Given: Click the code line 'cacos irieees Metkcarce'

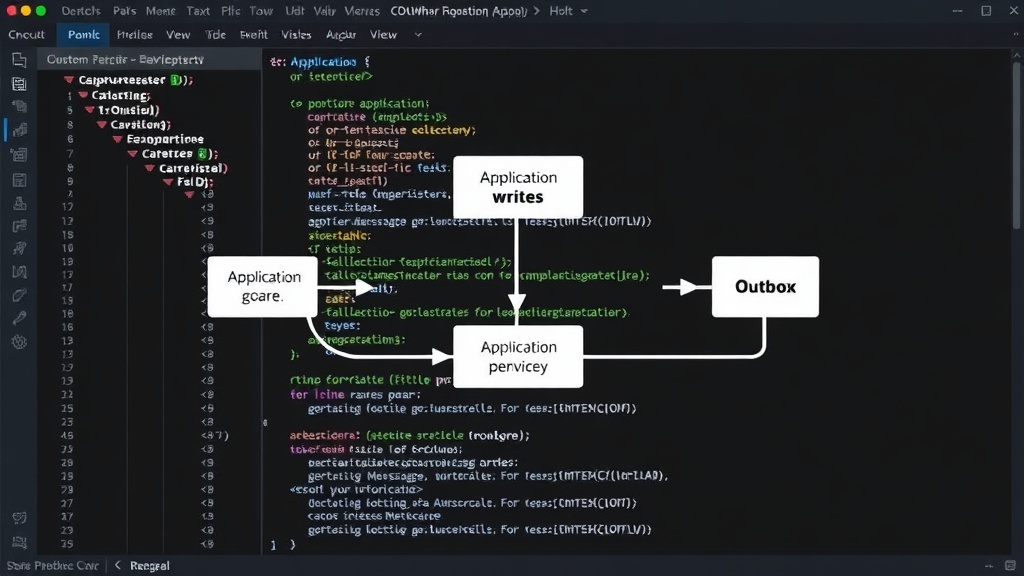Looking at the screenshot, I should pos(374,516).
